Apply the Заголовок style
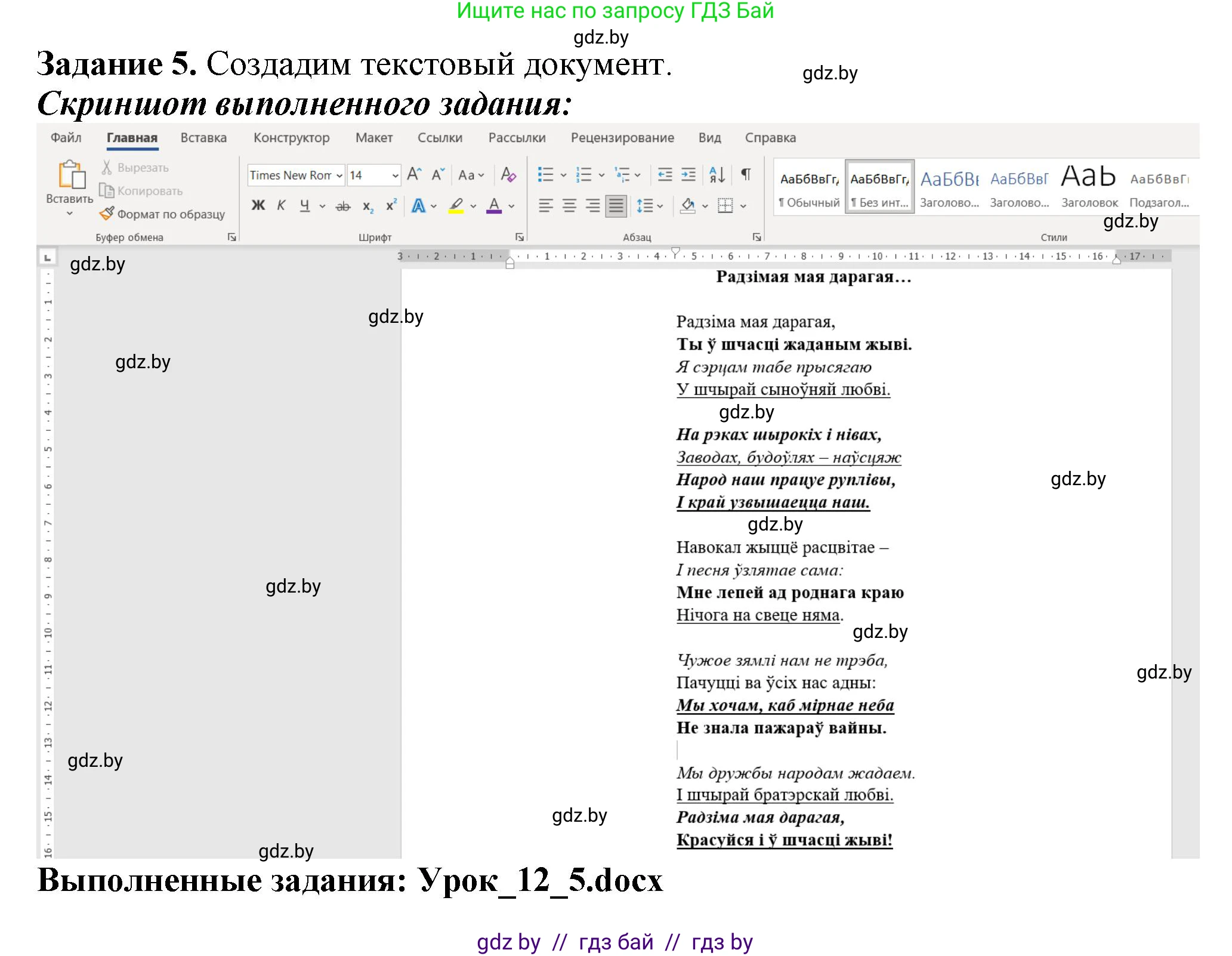 [x=1088, y=185]
